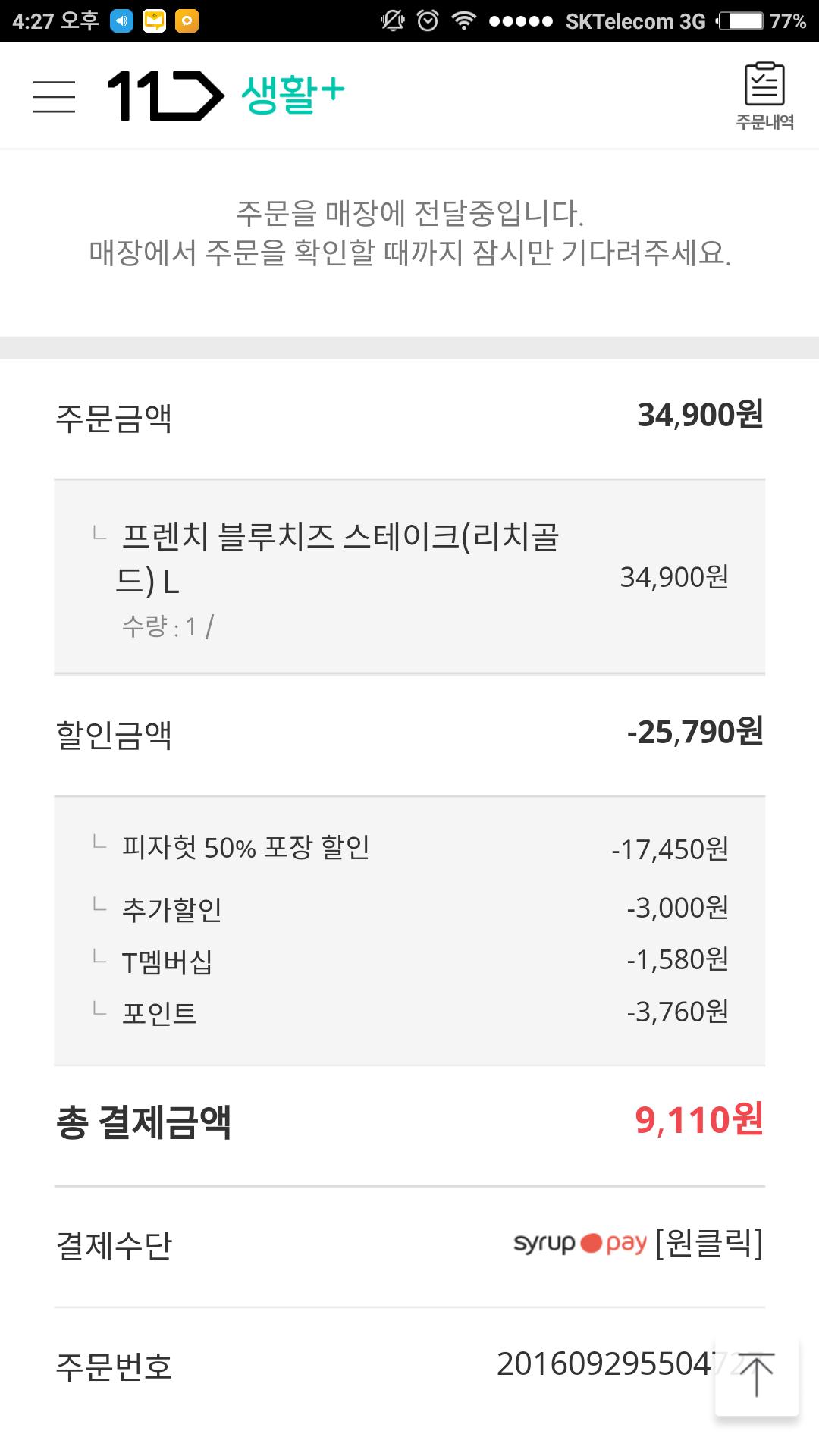The height and width of the screenshot is (1456, 819).
Task: Tap the alarm clock status icon
Action: (x=428, y=21)
